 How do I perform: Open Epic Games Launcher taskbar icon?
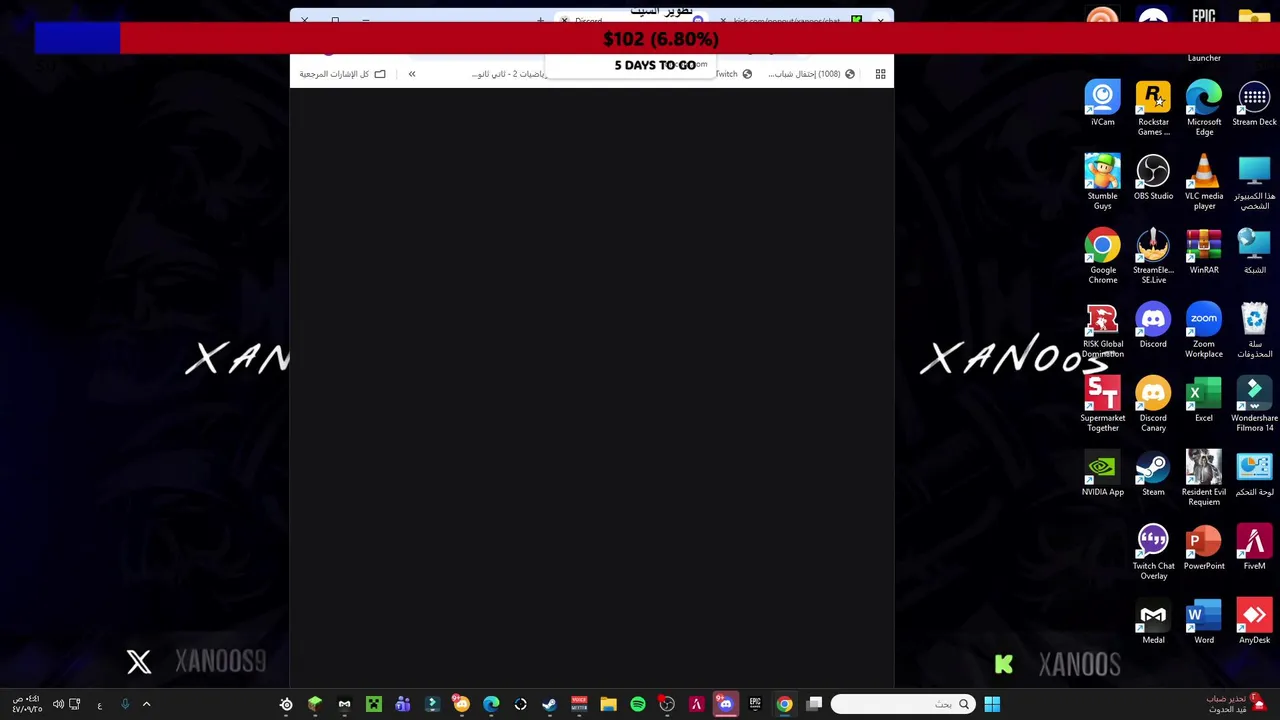[x=755, y=704]
